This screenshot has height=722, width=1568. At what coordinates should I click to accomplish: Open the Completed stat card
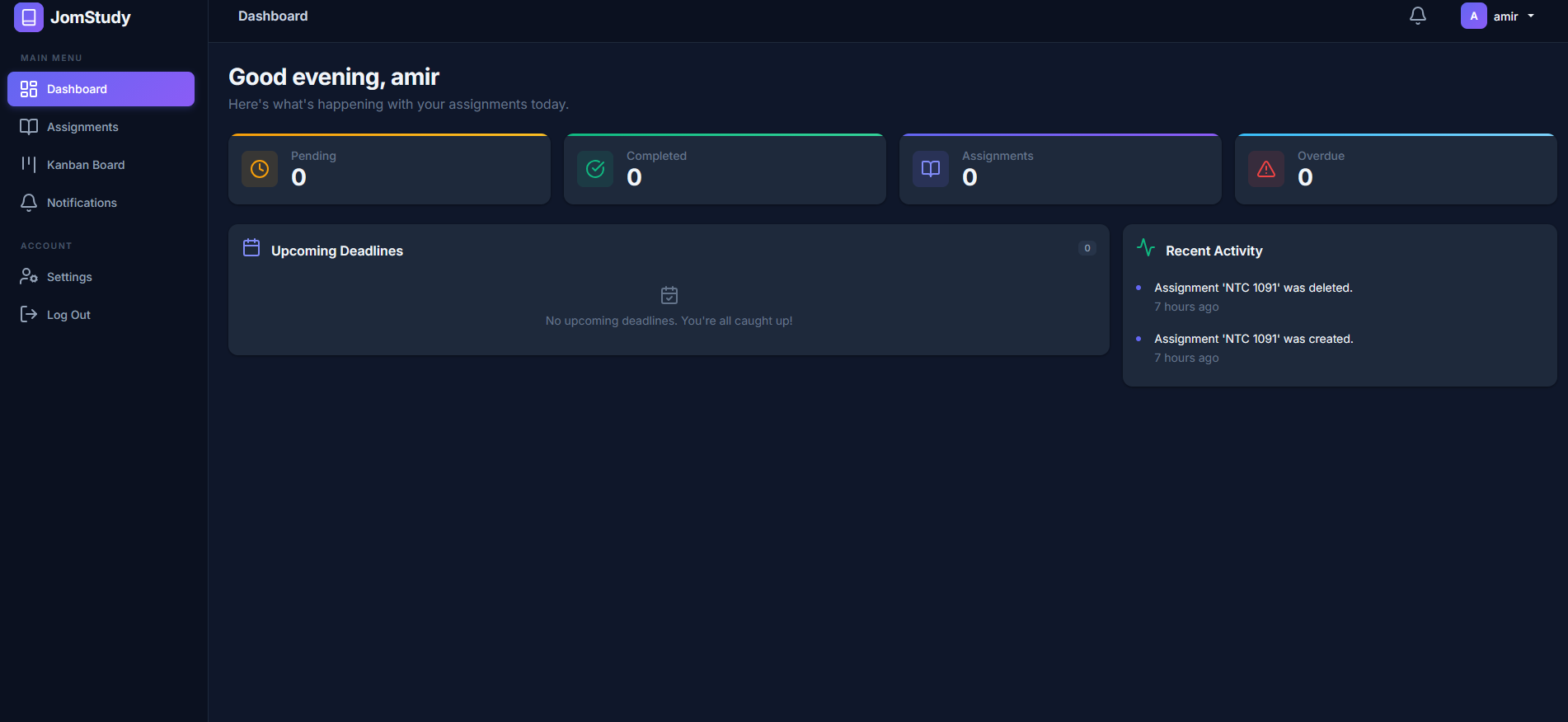pos(725,169)
